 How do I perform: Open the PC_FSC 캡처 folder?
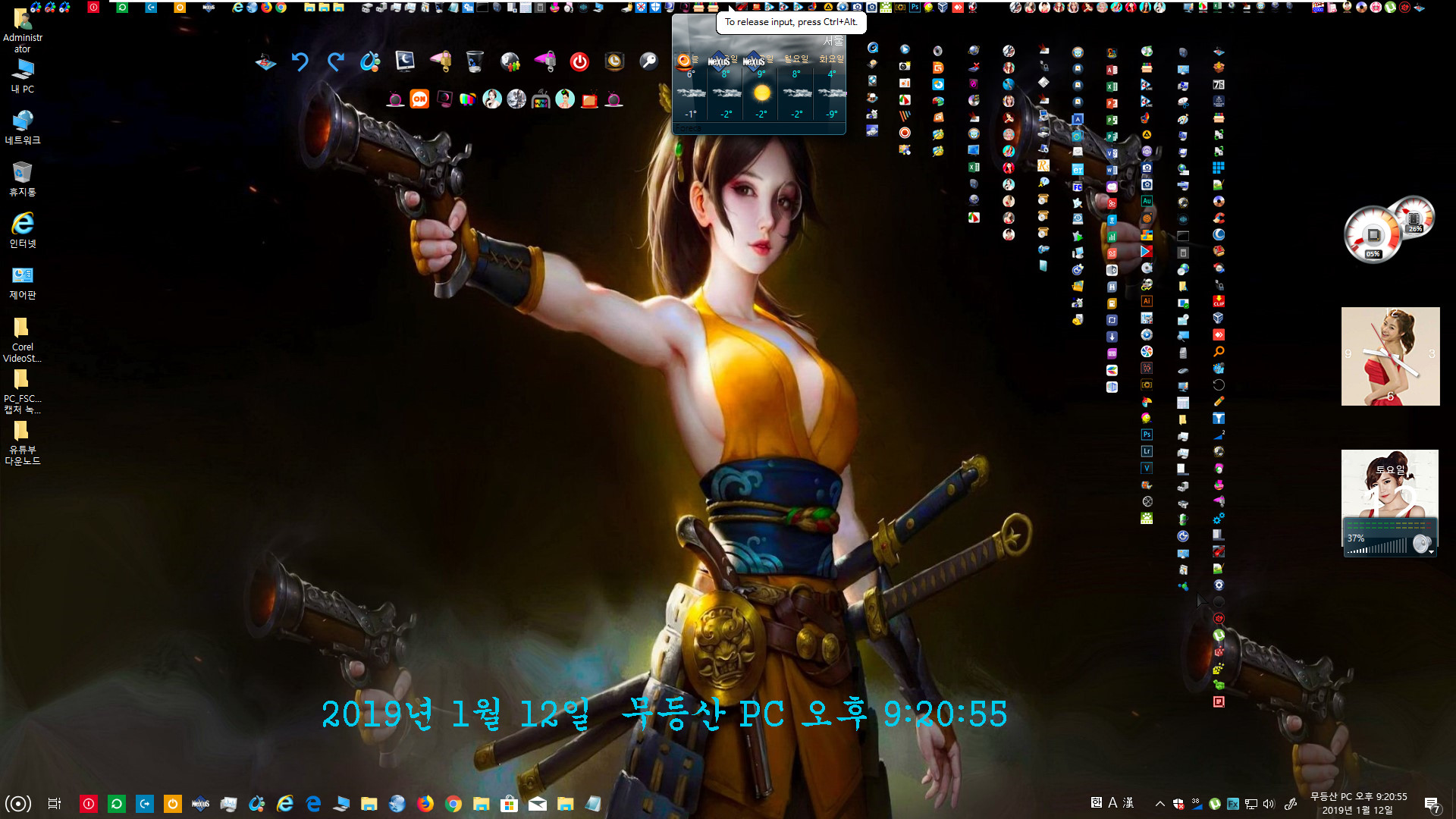(x=23, y=391)
